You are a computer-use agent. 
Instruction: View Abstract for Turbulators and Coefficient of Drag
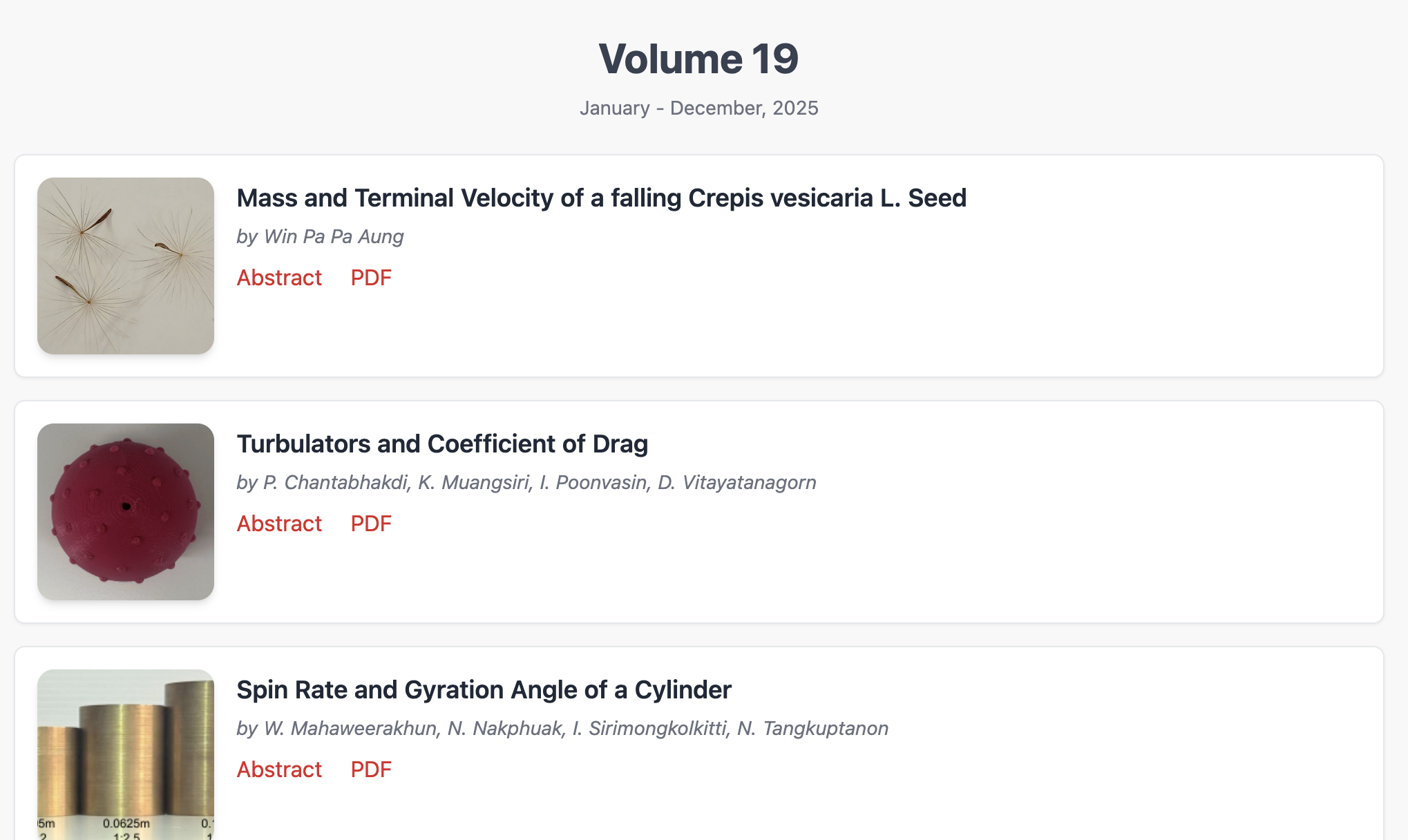[x=279, y=524]
